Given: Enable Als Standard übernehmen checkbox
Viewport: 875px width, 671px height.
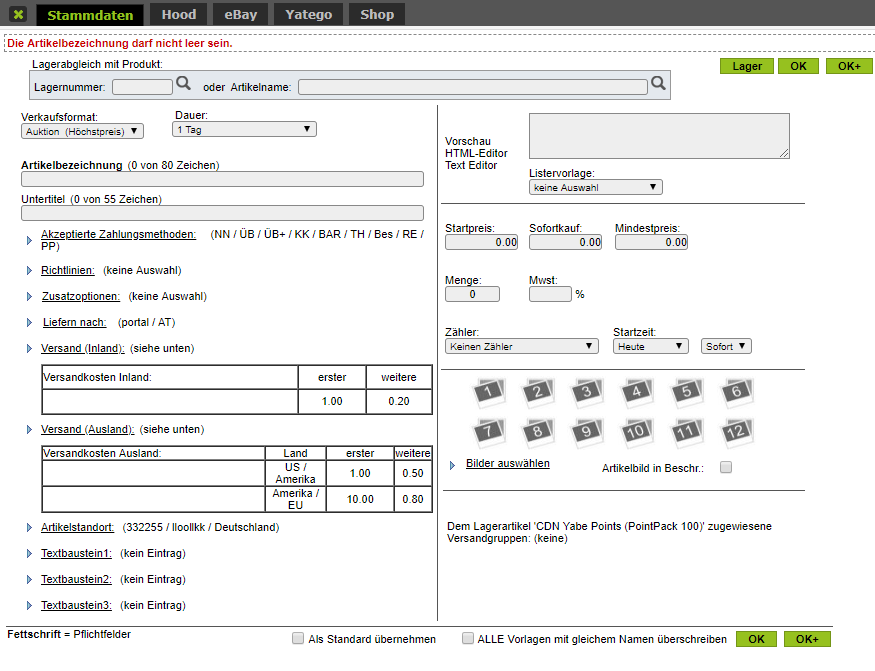Looking at the screenshot, I should click(x=298, y=638).
